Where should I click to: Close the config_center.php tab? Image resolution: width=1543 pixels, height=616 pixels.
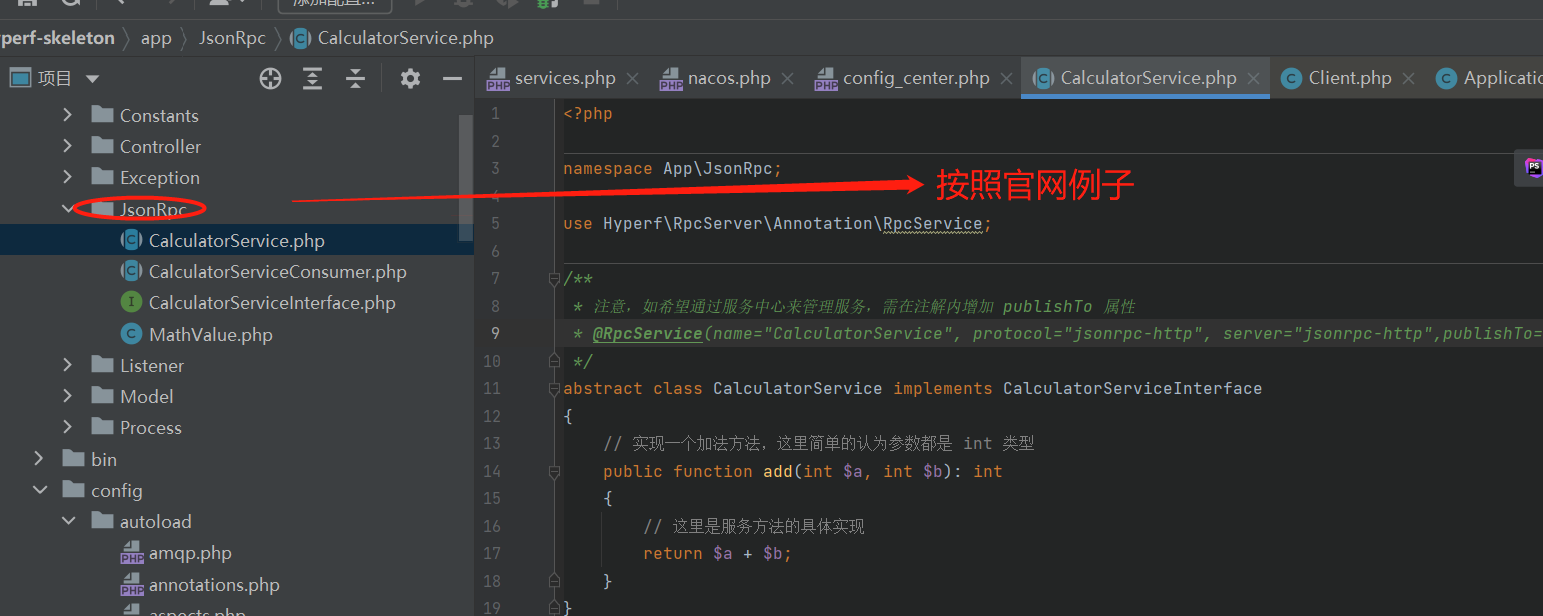point(1006,78)
